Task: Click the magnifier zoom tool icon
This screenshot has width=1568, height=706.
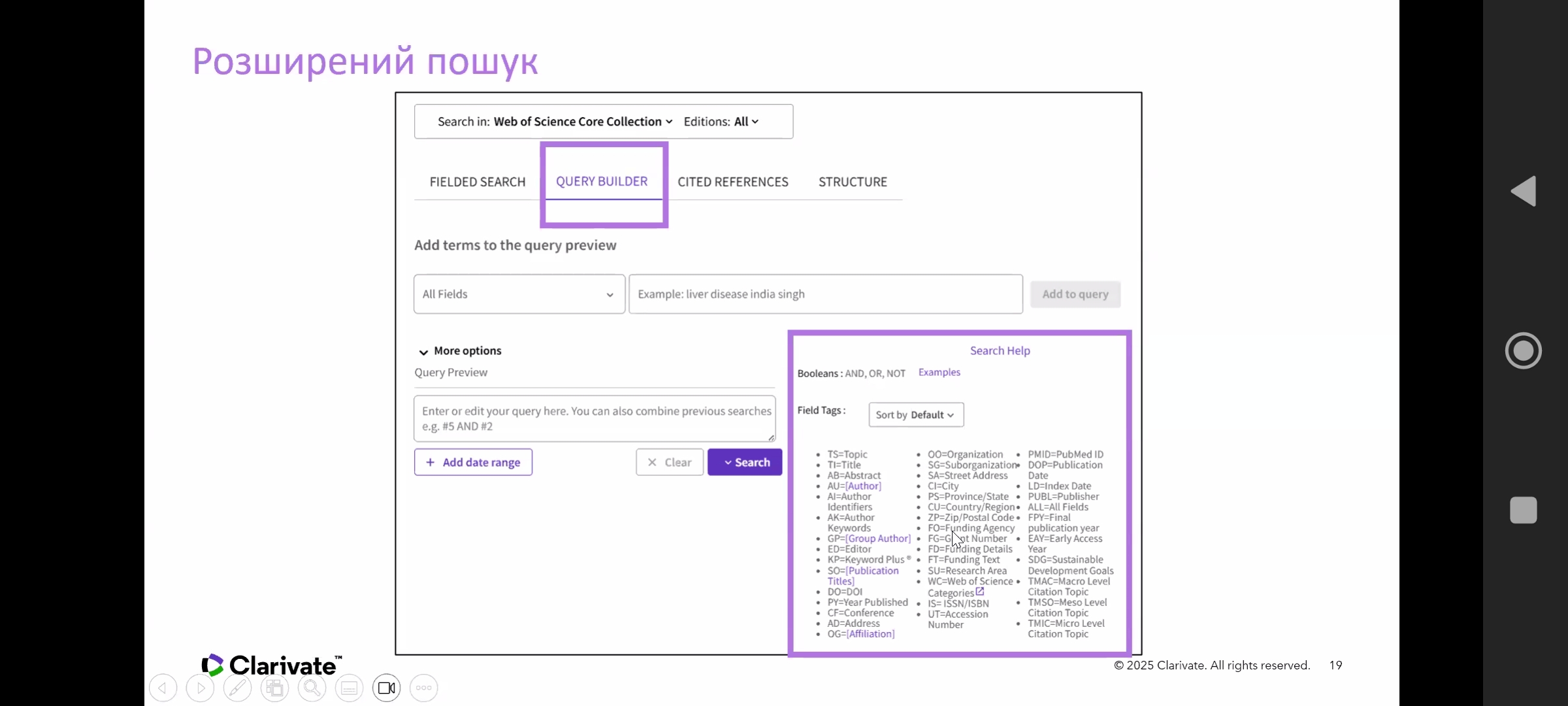Action: point(312,688)
